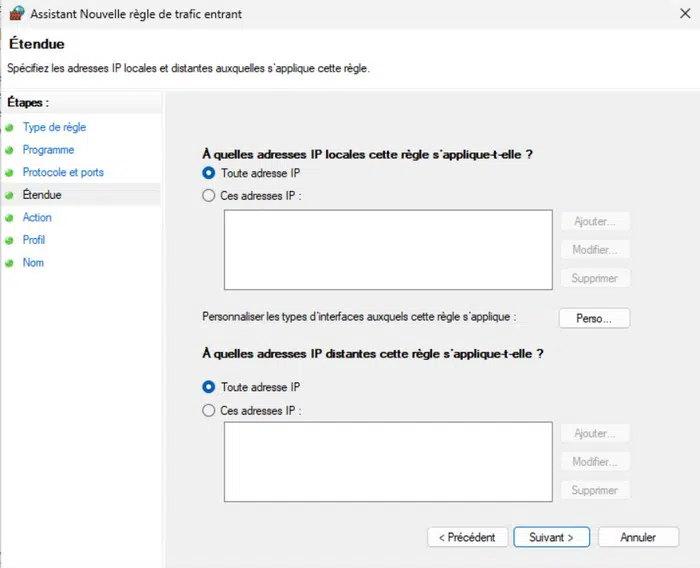Click the Précédent button
Viewport: 700px width, 568px height.
467,537
